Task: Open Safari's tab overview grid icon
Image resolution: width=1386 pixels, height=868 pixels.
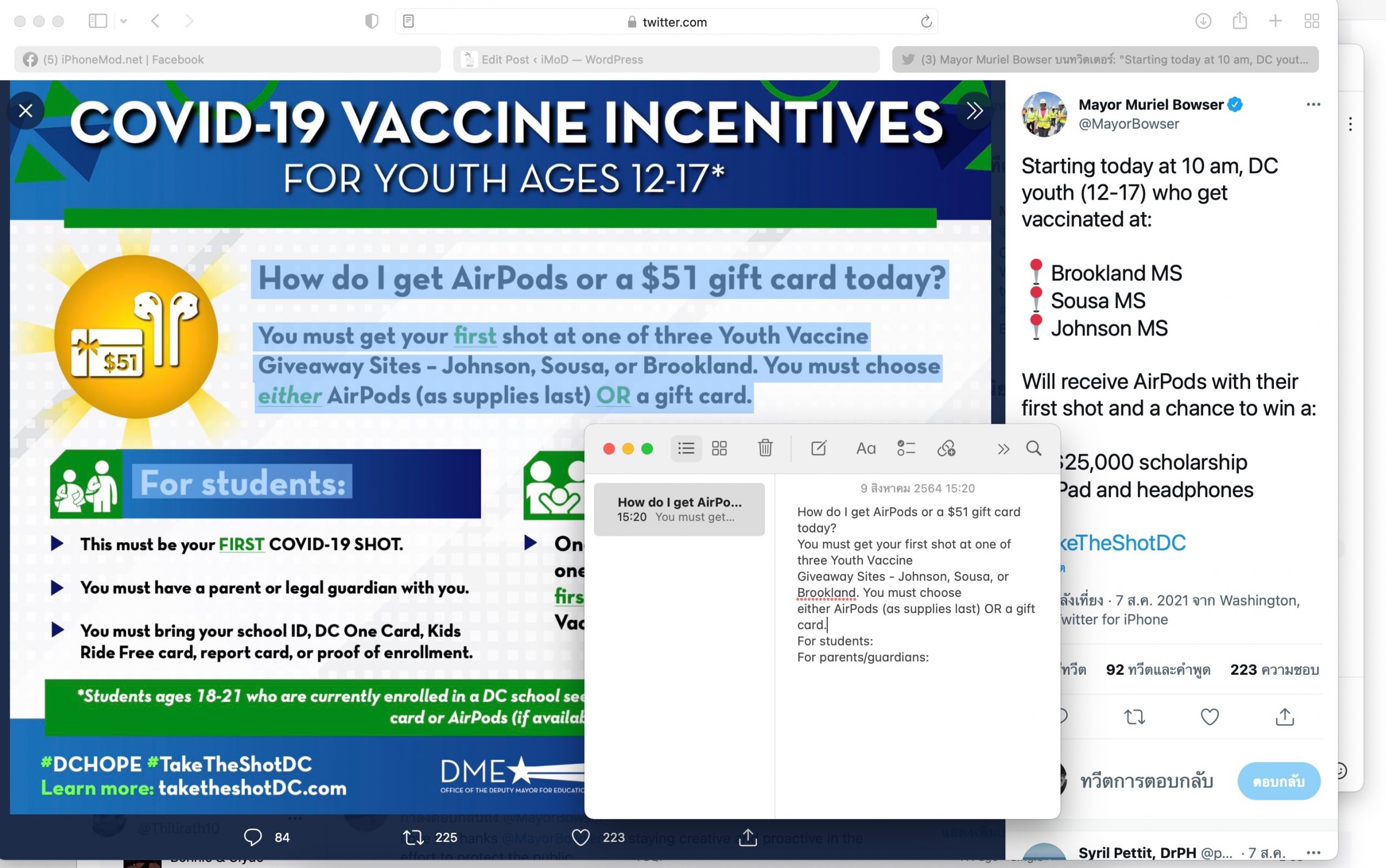Action: (1311, 22)
